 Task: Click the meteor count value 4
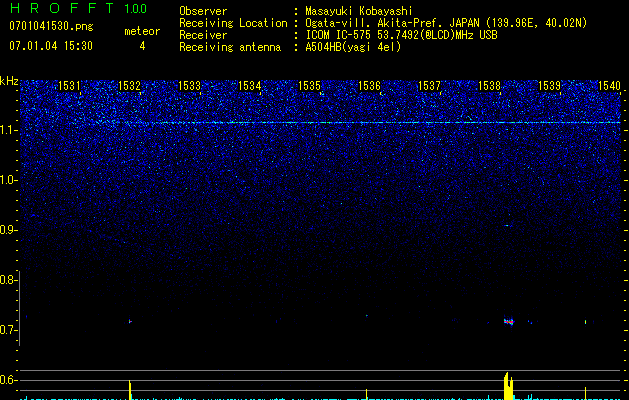pyautogui.click(x=142, y=46)
